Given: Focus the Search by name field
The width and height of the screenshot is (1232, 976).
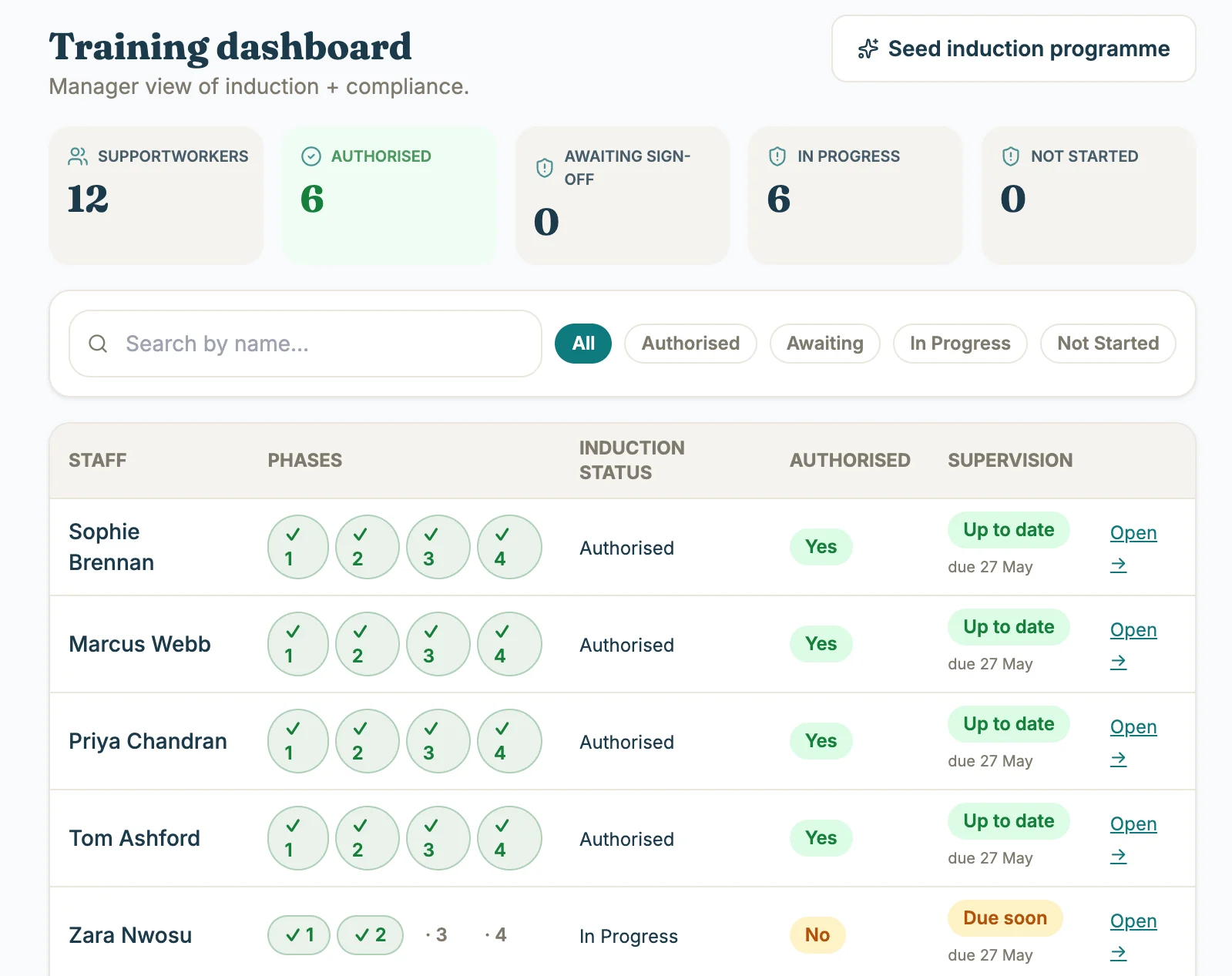Looking at the screenshot, I should pos(305,344).
